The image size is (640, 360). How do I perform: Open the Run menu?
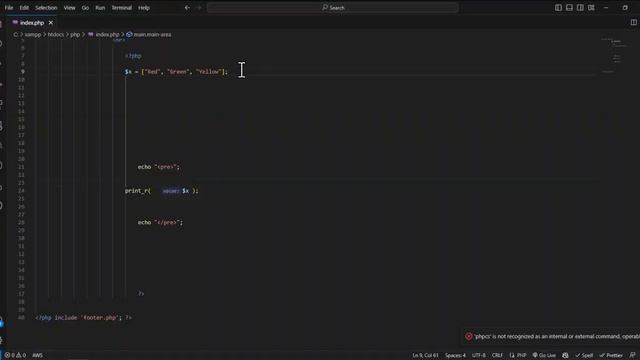tap(100, 8)
